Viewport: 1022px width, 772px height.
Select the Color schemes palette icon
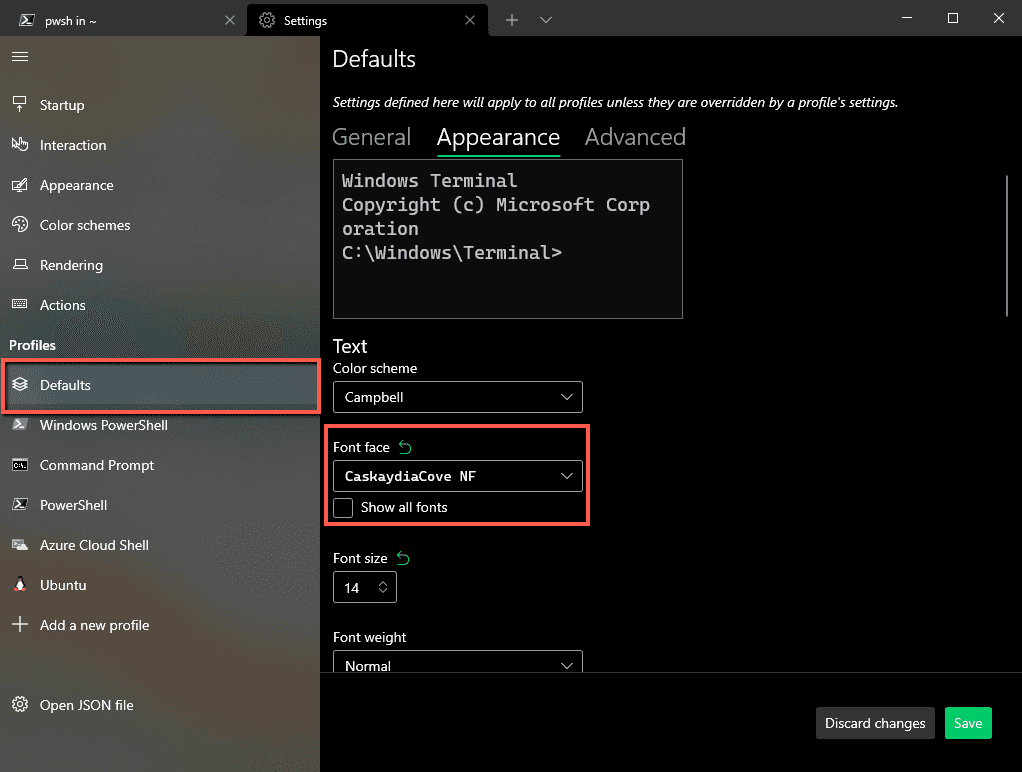tap(20, 225)
